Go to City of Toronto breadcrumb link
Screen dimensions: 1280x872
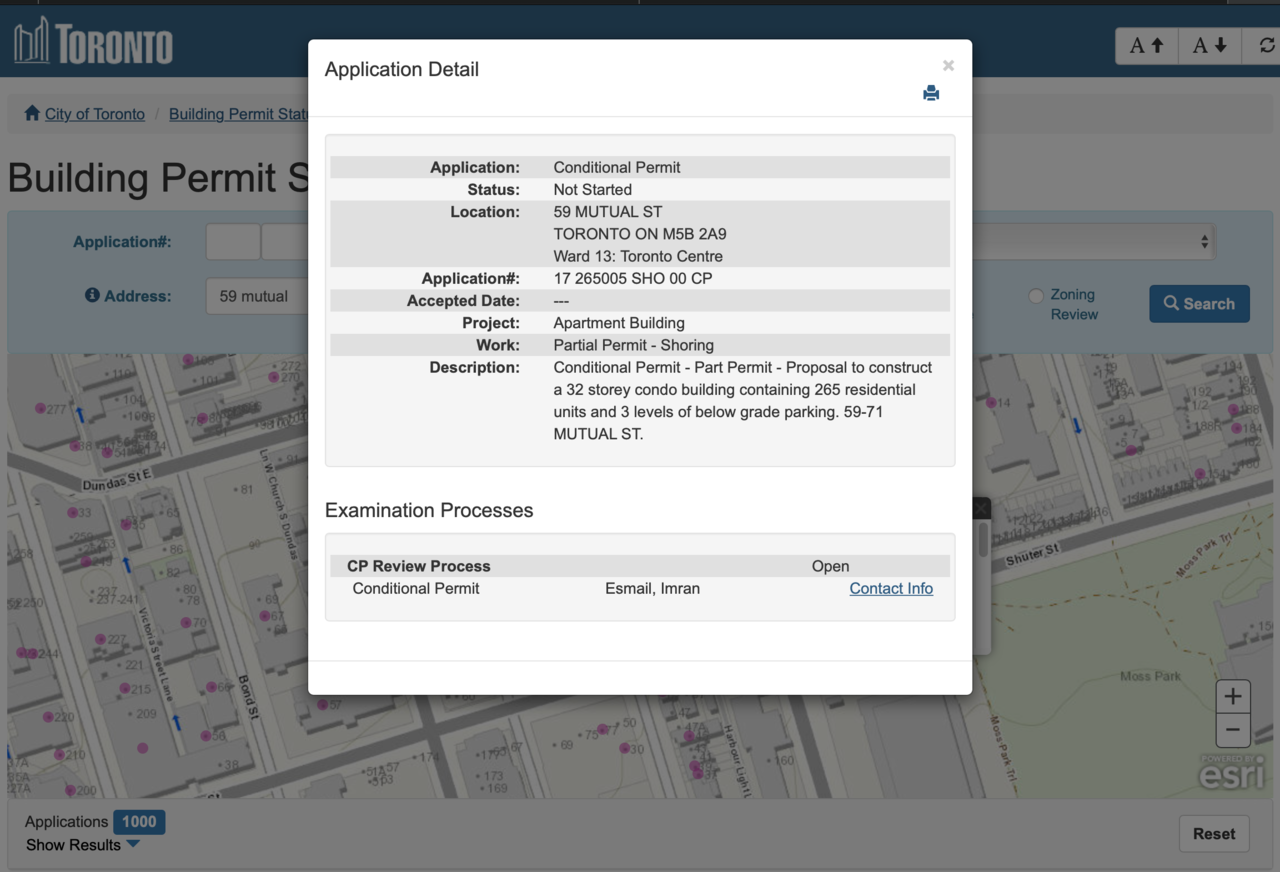[94, 114]
